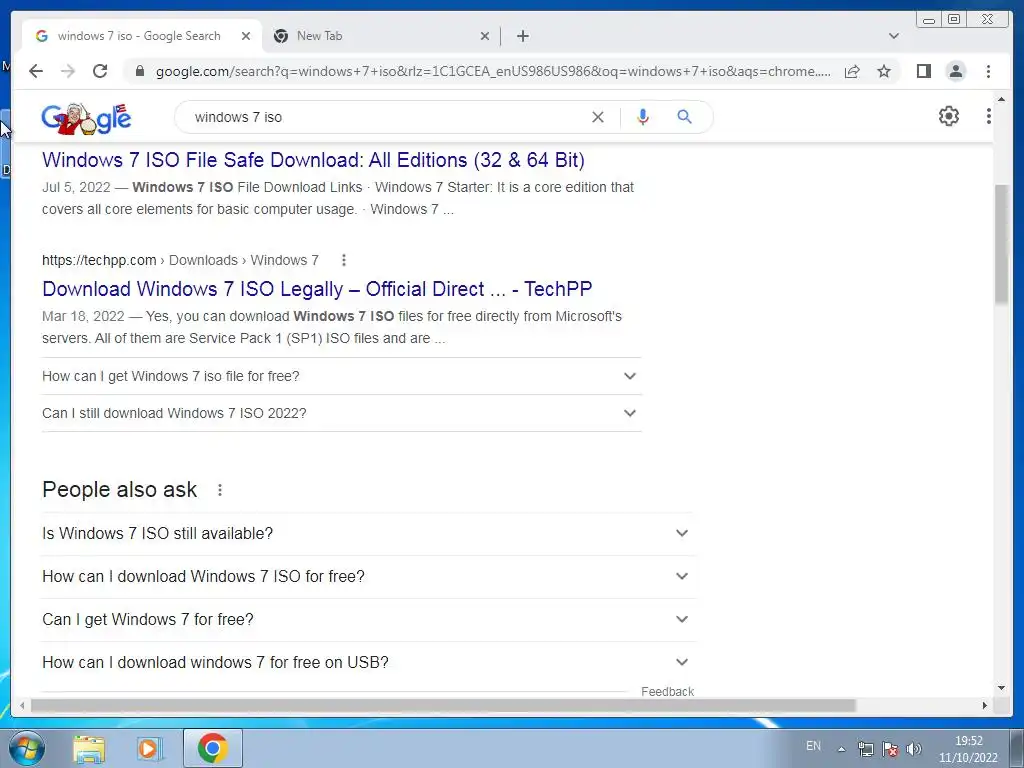Viewport: 1024px width, 768px height.
Task: Open a new tab with plus button
Action: tap(522, 36)
